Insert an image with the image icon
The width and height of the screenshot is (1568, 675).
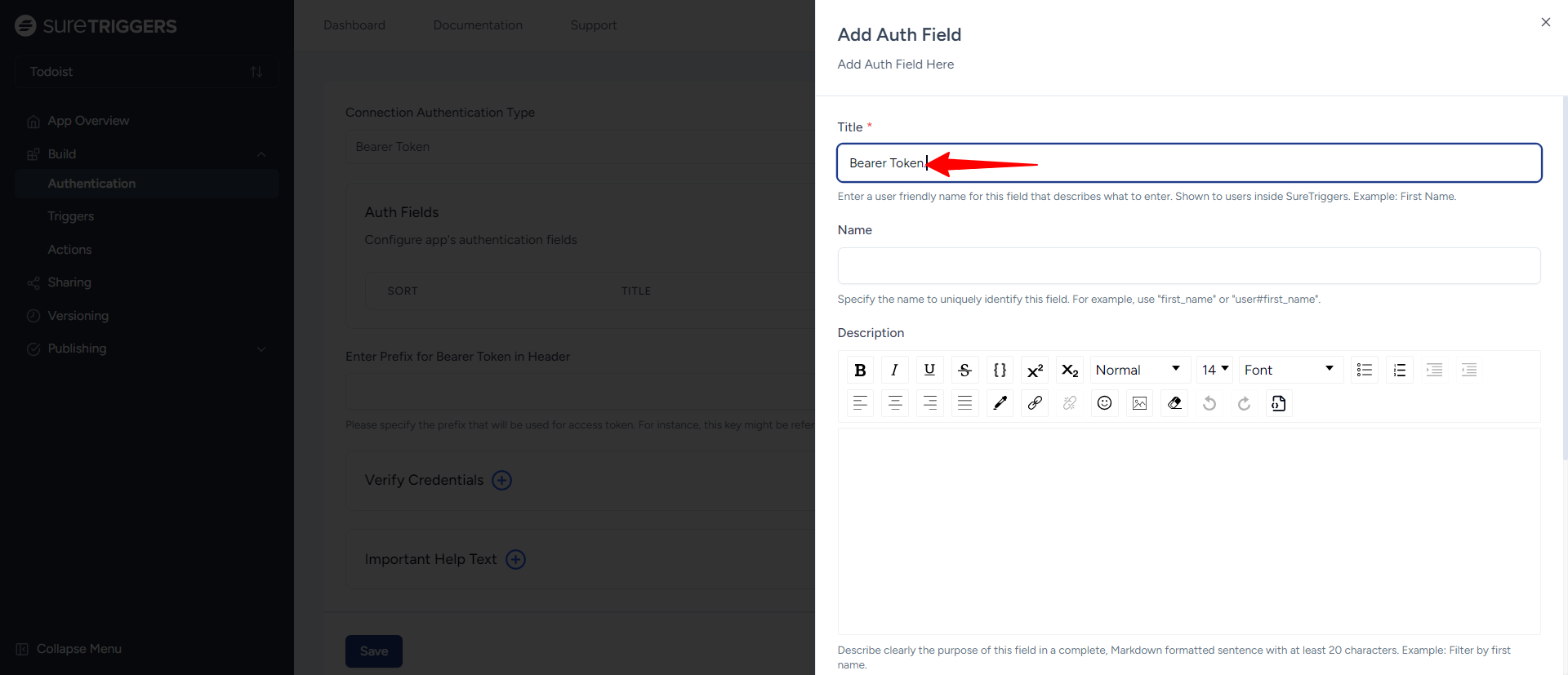(1139, 403)
